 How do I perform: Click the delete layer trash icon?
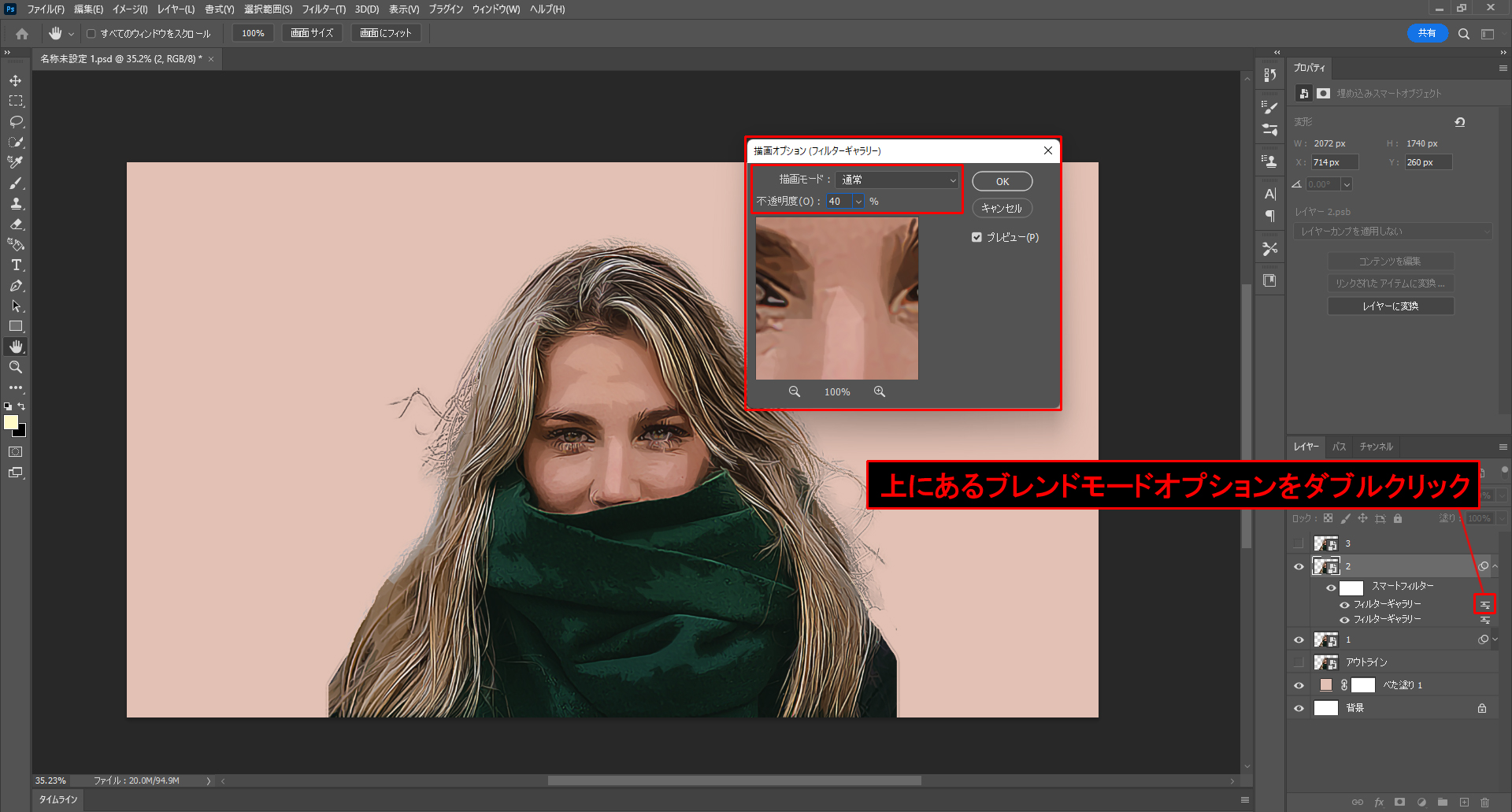coord(1484,803)
